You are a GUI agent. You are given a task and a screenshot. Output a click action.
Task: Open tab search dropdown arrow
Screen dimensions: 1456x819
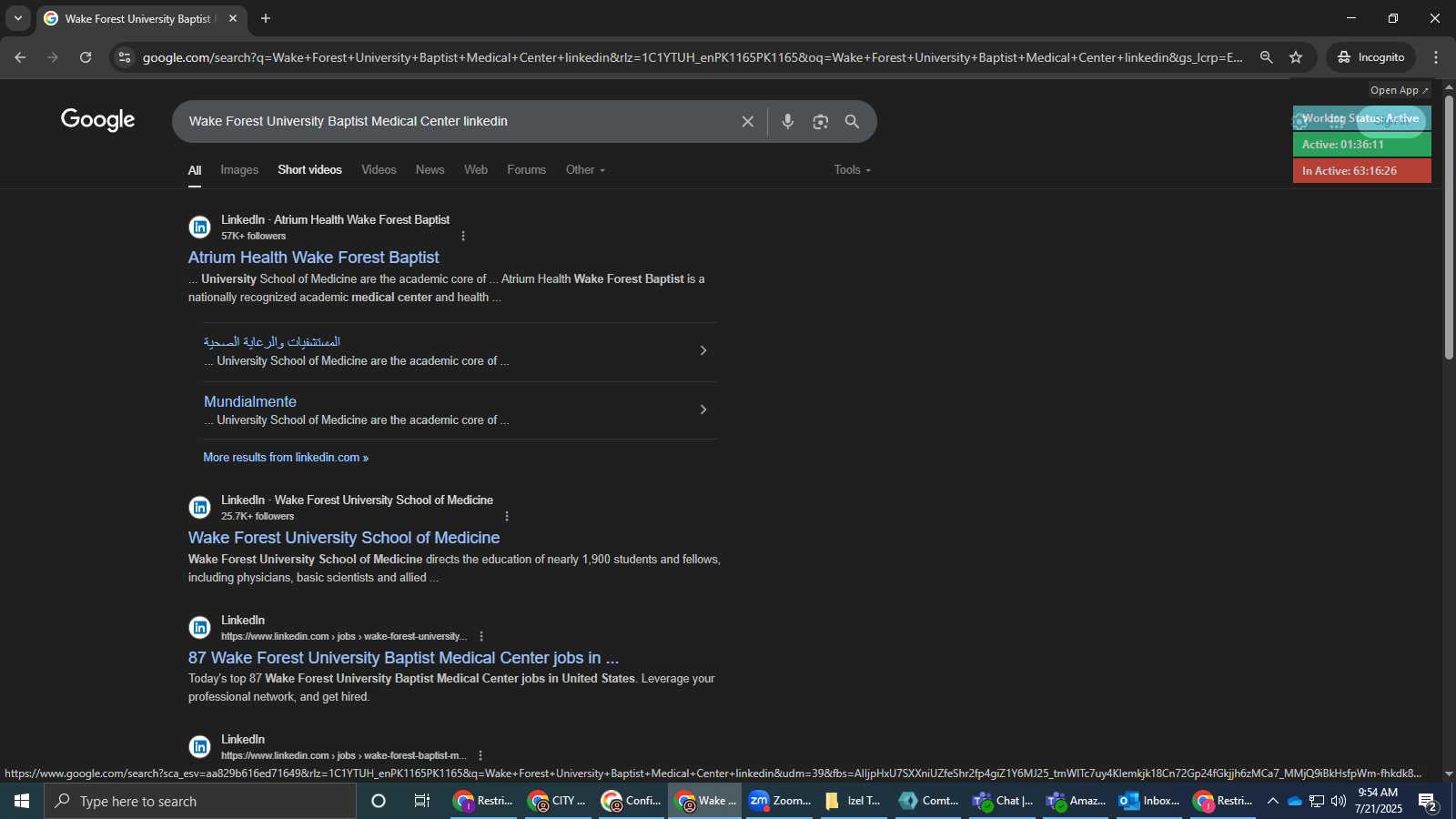pyautogui.click(x=17, y=18)
